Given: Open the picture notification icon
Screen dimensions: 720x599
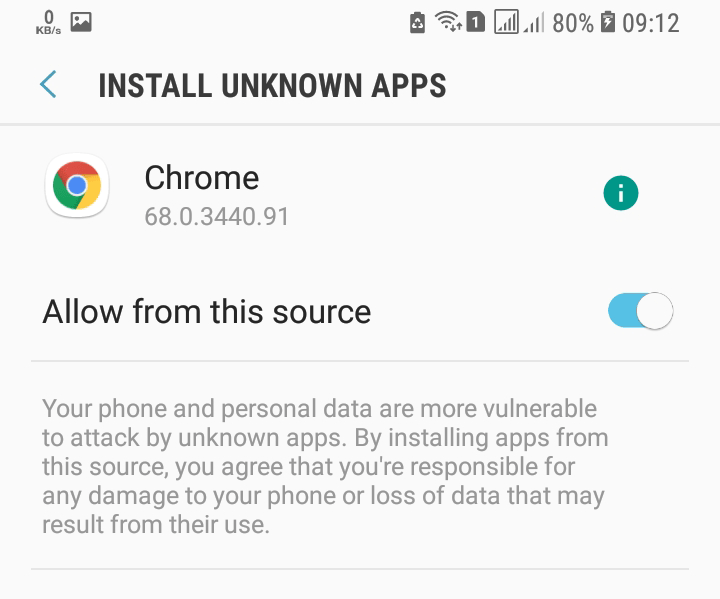Looking at the screenshot, I should click(x=81, y=22).
